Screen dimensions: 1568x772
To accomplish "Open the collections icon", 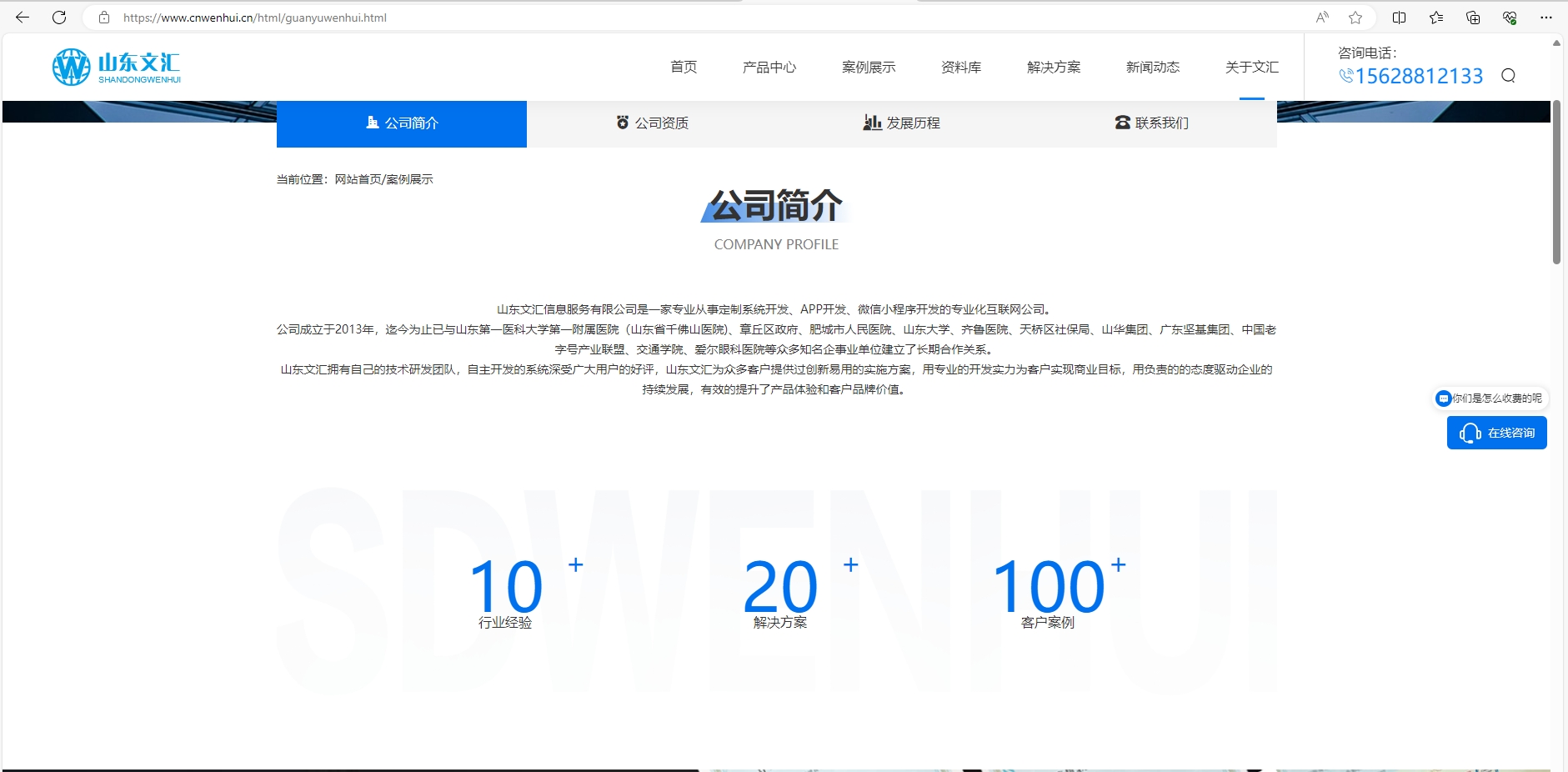I will tap(1473, 17).
